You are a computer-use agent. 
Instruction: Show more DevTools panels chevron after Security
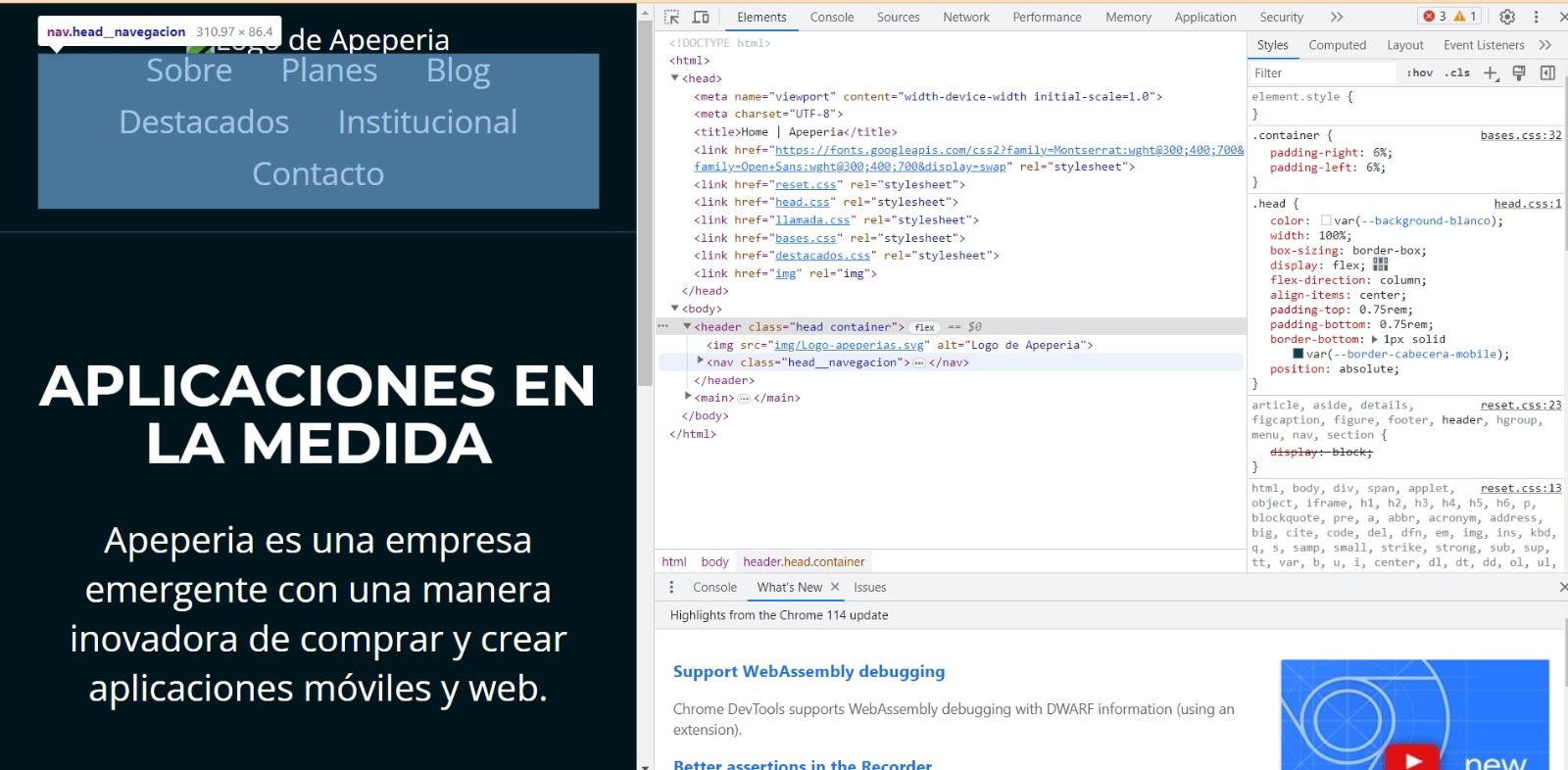click(1337, 17)
